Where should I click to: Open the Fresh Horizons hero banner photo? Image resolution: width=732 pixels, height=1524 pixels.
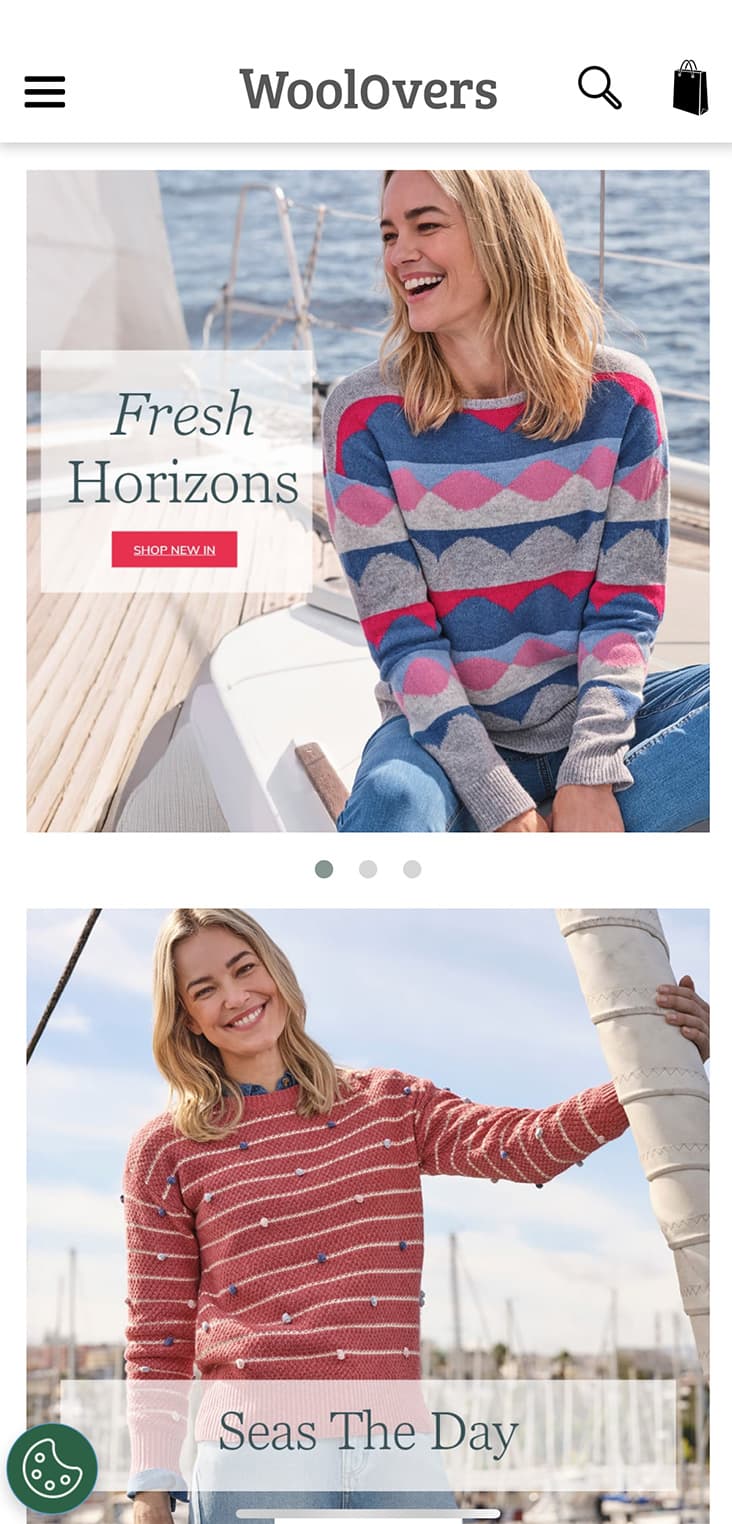[x=368, y=501]
